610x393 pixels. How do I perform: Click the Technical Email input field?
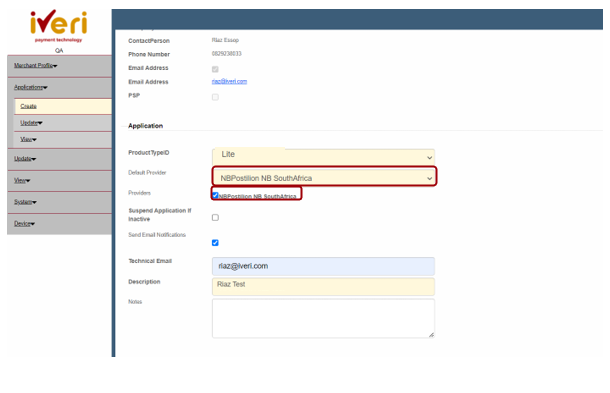(x=323, y=266)
